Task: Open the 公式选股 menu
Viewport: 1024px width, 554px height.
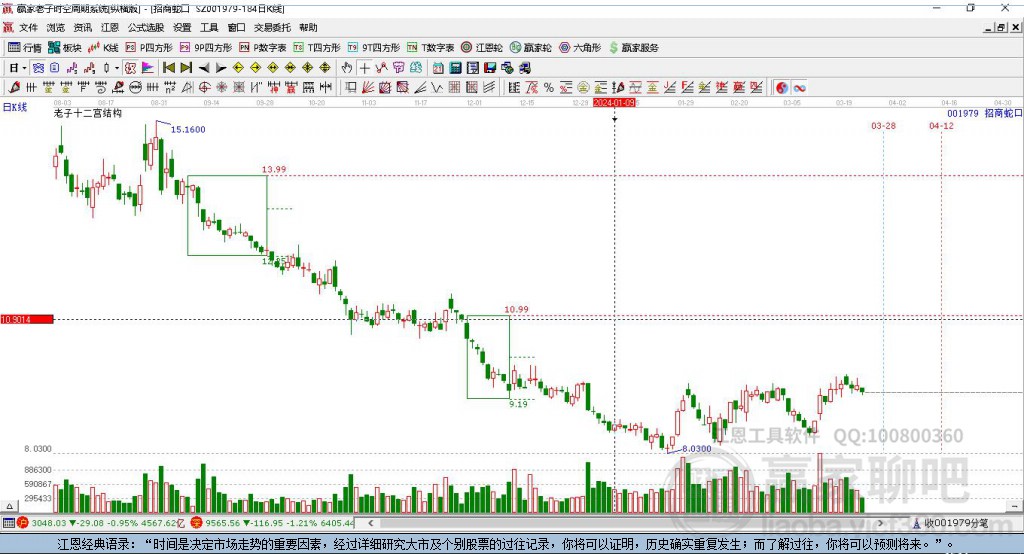Action: [146, 27]
